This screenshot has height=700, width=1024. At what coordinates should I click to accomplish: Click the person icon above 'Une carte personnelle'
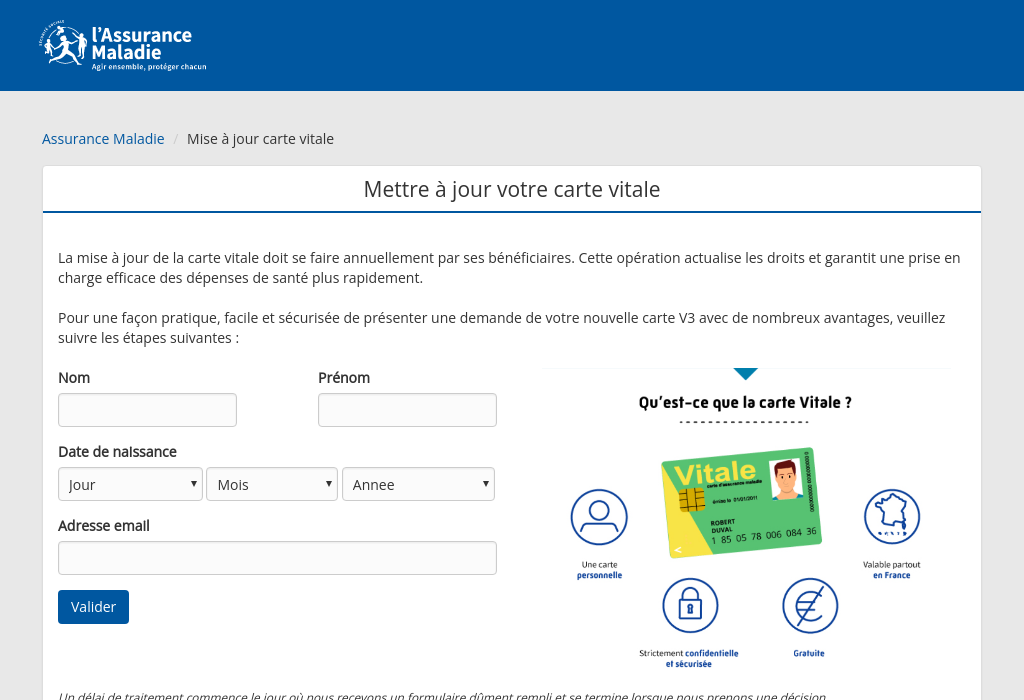click(599, 517)
